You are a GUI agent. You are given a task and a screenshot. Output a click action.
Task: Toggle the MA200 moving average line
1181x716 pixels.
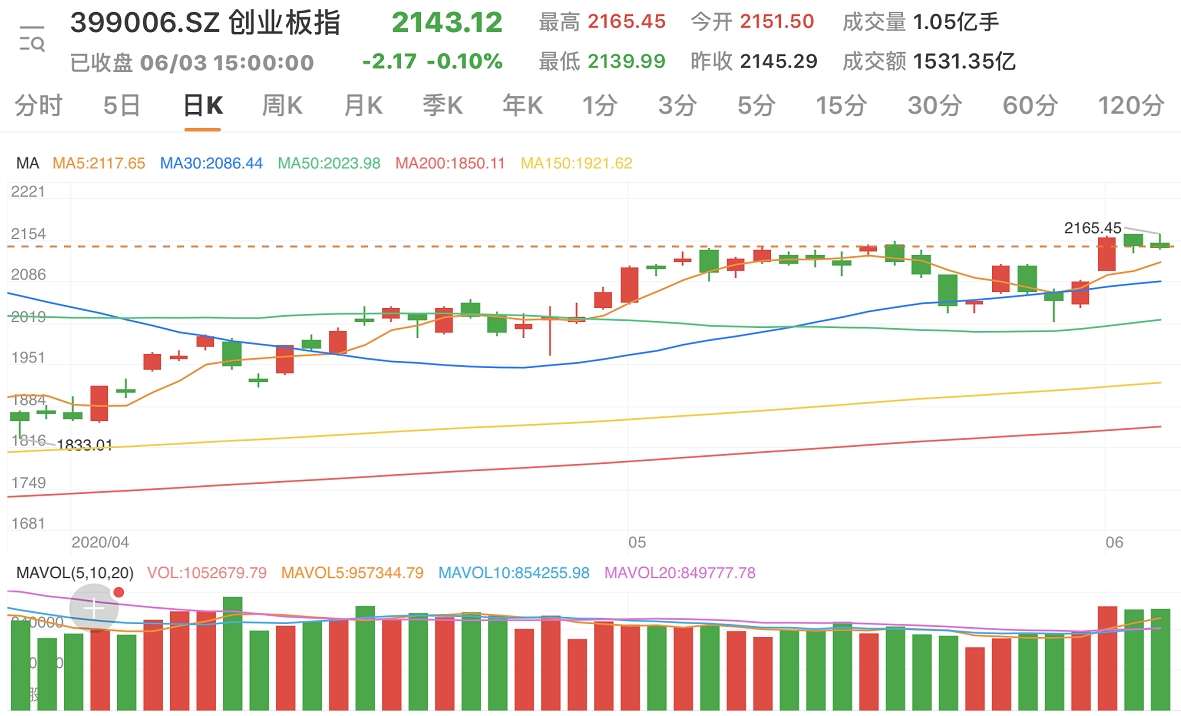pos(449,161)
